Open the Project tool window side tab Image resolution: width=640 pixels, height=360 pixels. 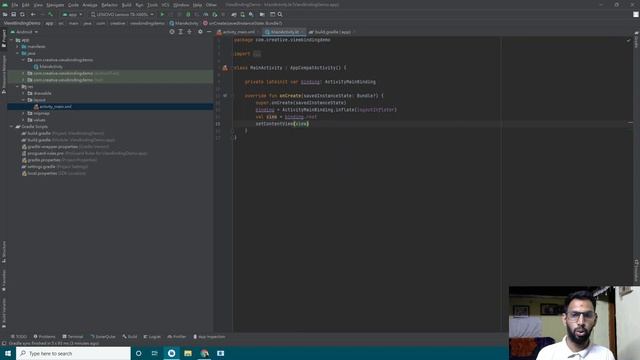4,38
